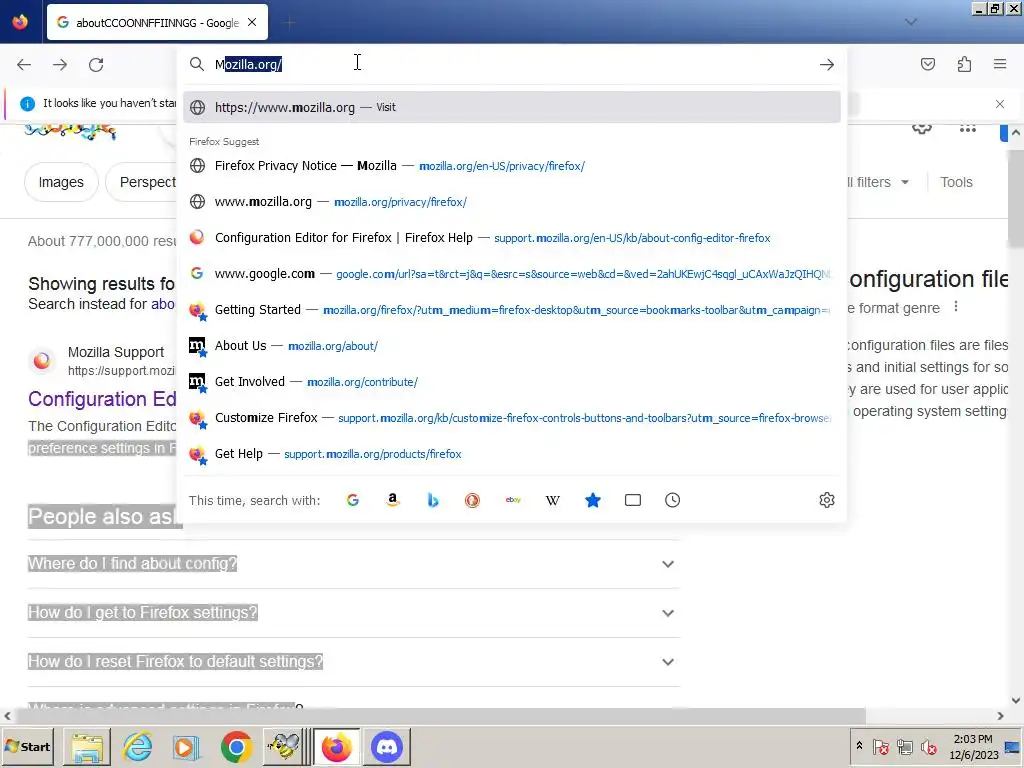Select the Getting Started bookmark suggestion
The image size is (1024, 768).
(511, 310)
